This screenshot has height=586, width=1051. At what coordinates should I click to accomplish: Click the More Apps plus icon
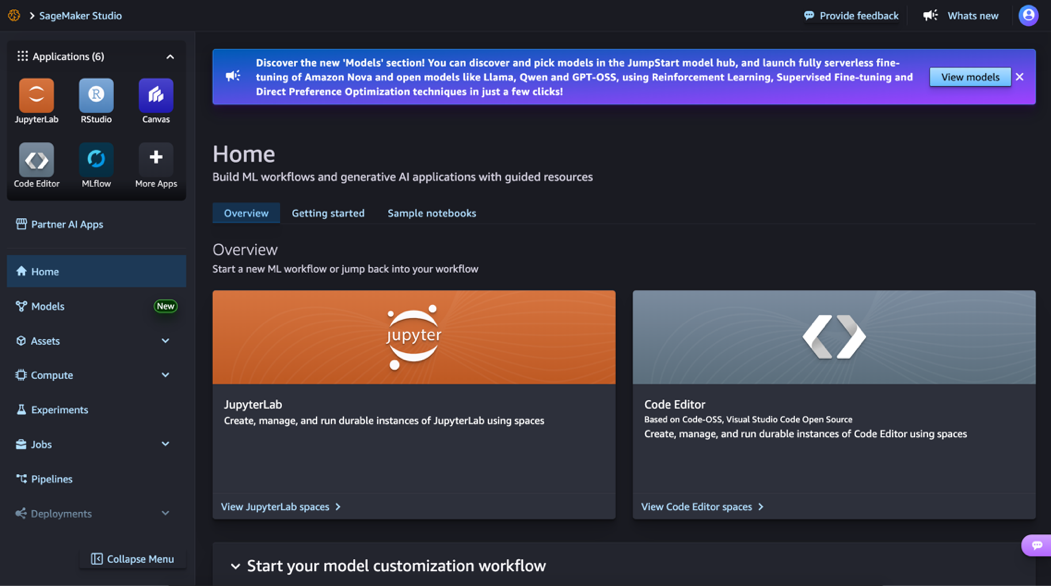pos(156,160)
